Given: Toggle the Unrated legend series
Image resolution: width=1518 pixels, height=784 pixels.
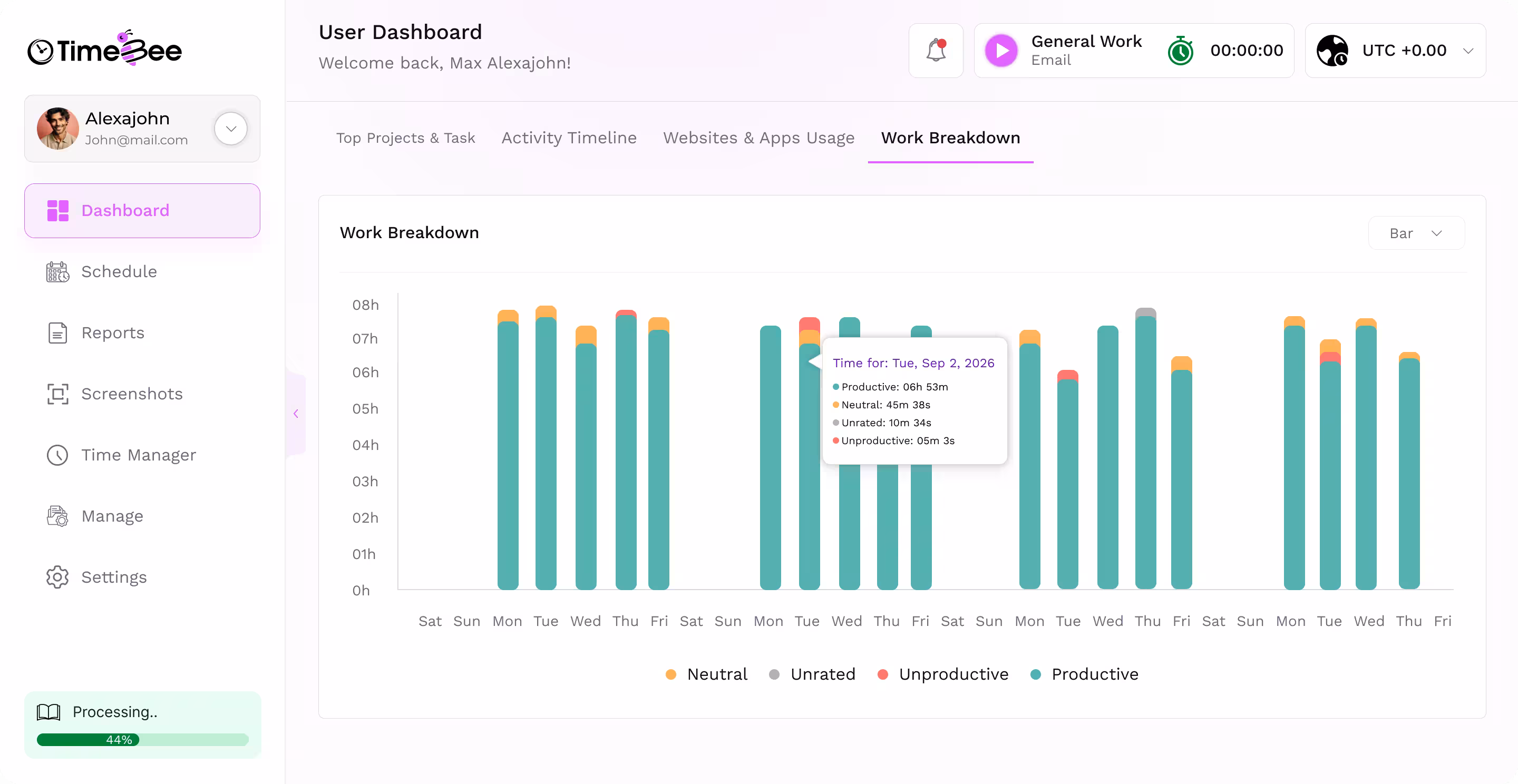Looking at the screenshot, I should [812, 674].
